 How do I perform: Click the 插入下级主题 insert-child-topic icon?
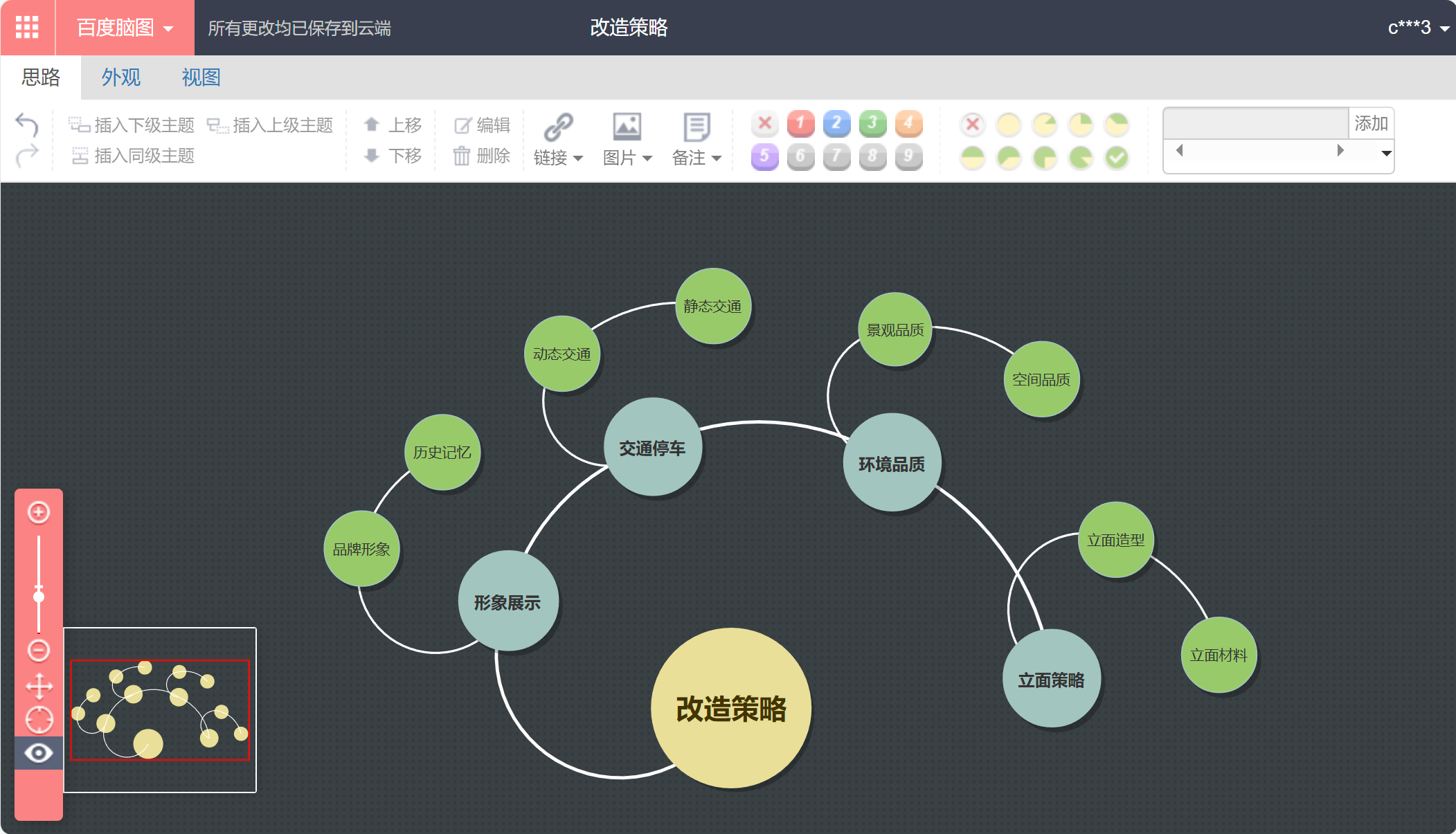[79, 125]
